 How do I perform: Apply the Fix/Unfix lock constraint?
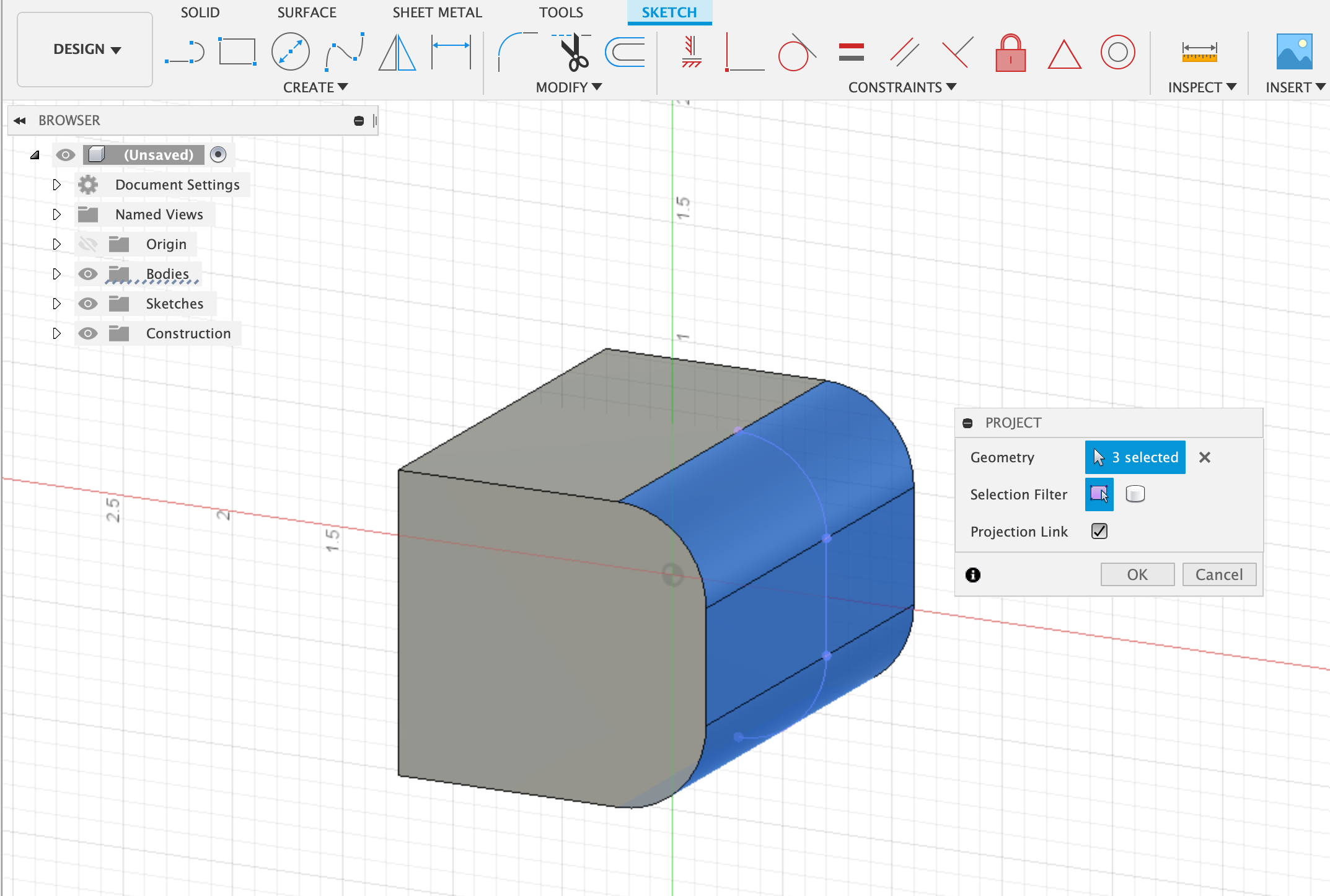click(1010, 53)
